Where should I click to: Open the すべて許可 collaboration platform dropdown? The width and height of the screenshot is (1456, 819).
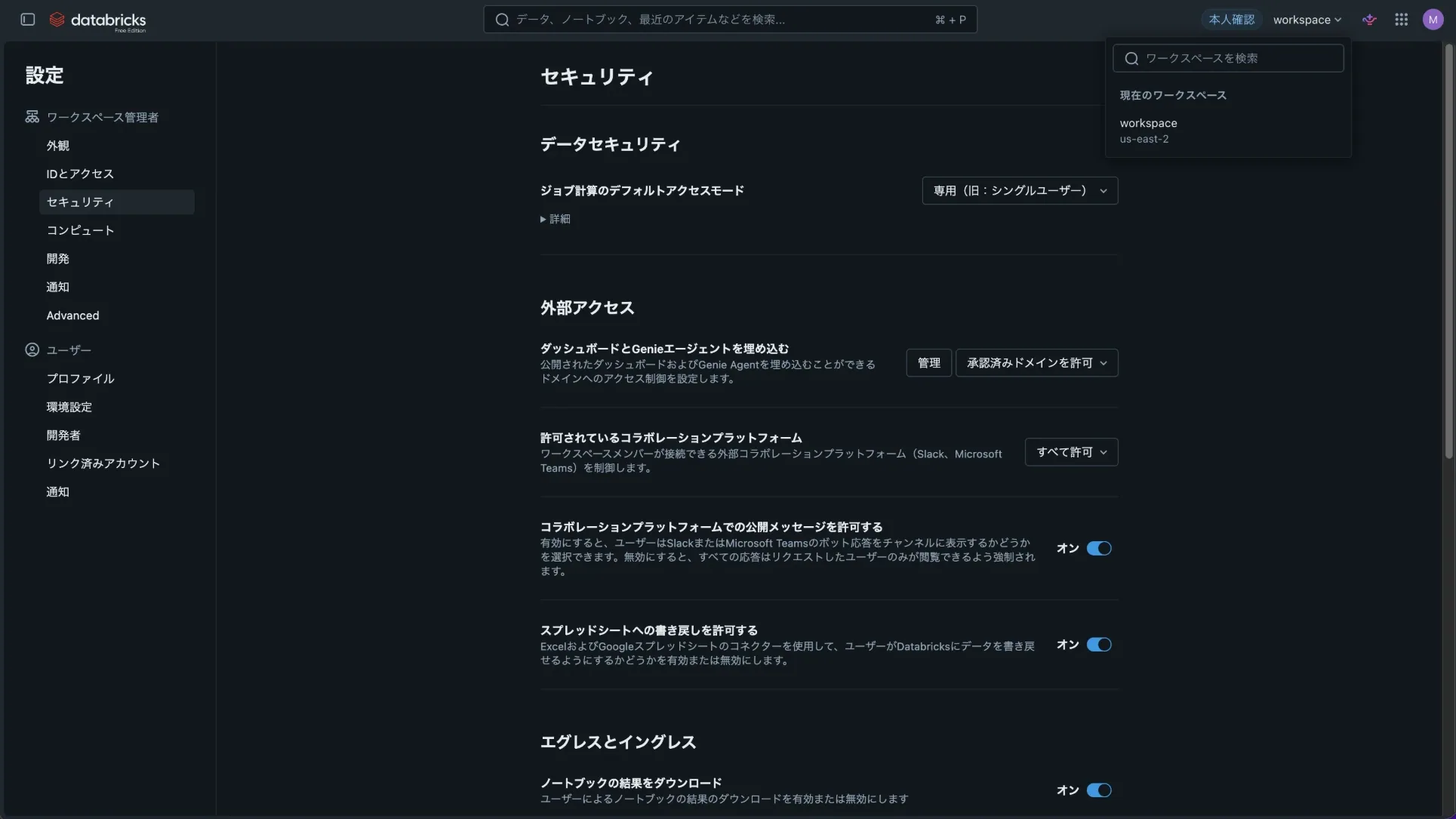1071,452
